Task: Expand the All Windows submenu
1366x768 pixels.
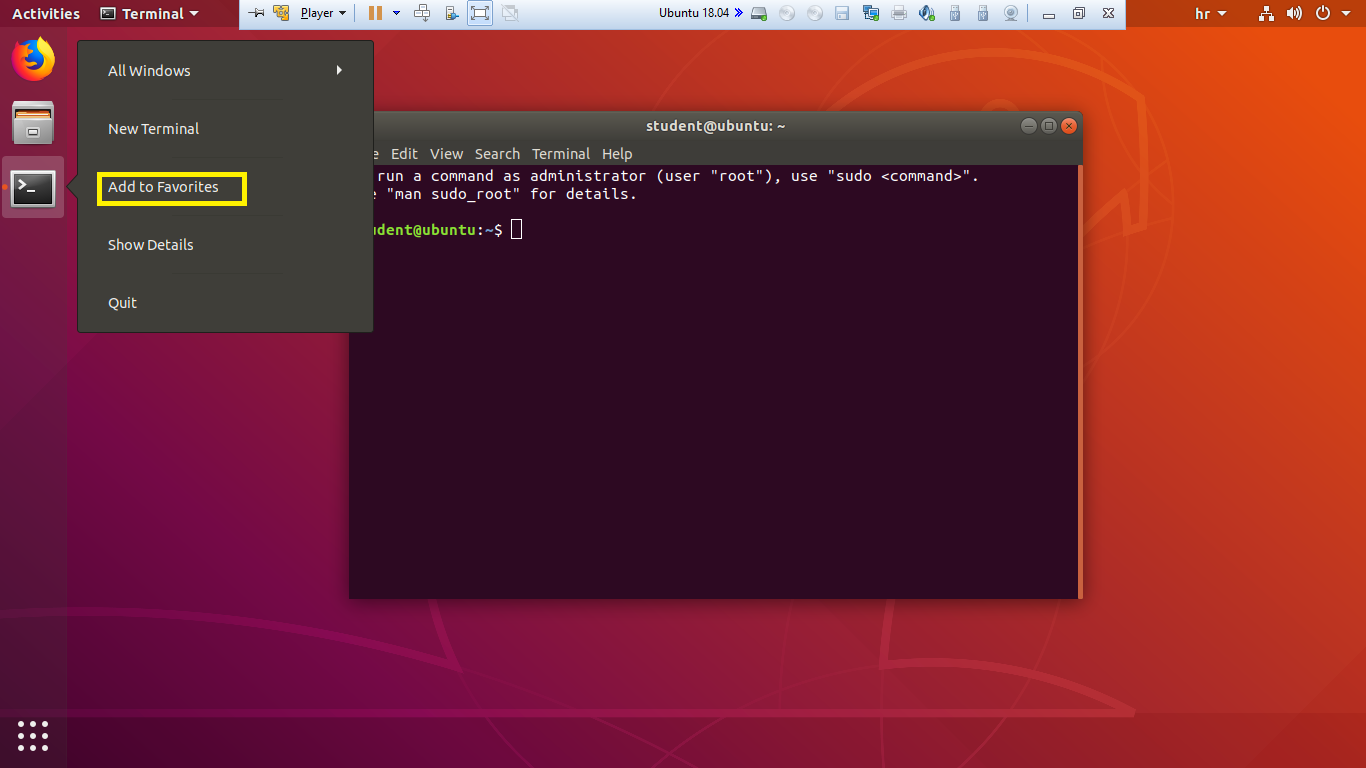Action: [225, 71]
